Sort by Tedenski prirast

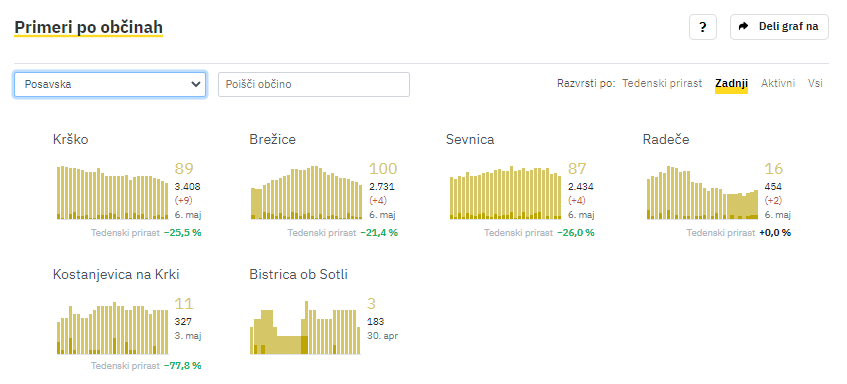(x=662, y=83)
